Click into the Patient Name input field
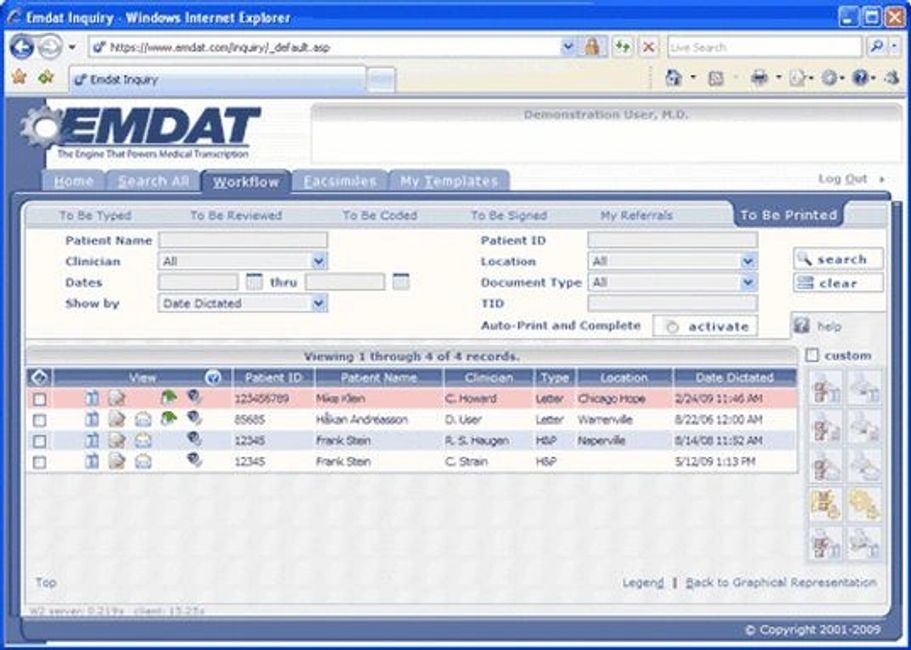The width and height of the screenshot is (911, 650). [242, 241]
